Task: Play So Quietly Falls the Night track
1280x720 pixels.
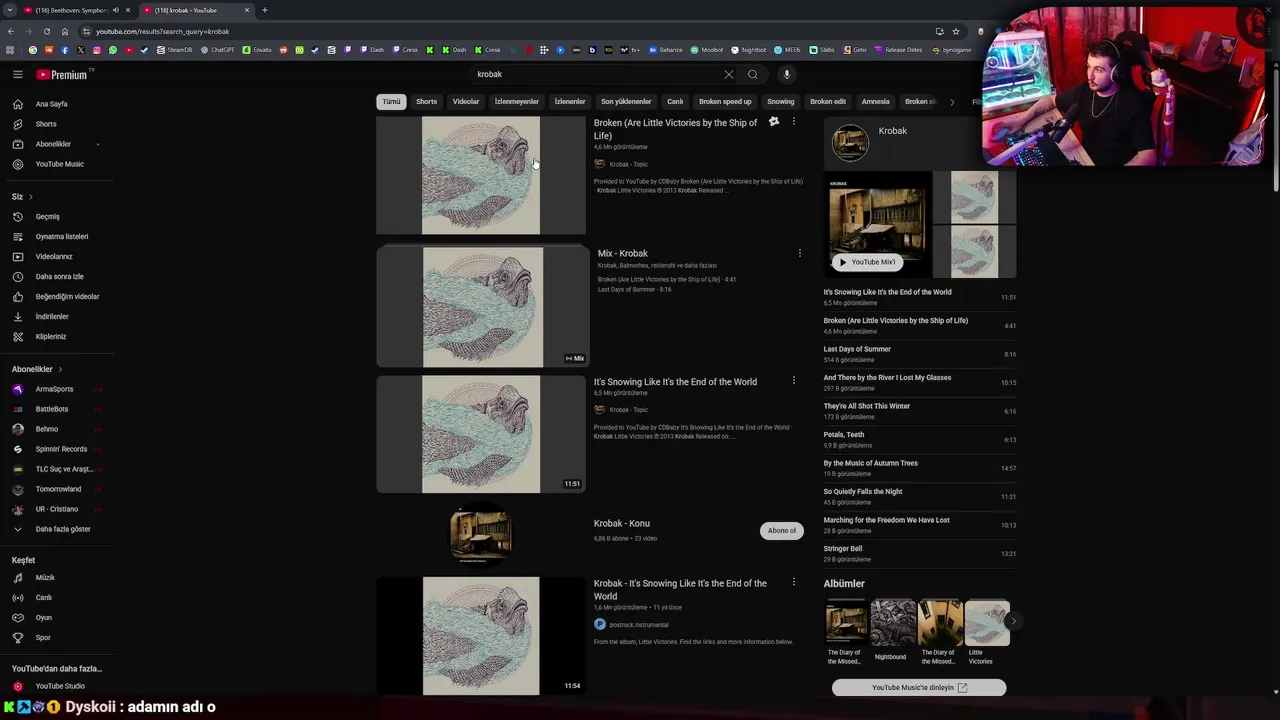Action: [x=919, y=497]
